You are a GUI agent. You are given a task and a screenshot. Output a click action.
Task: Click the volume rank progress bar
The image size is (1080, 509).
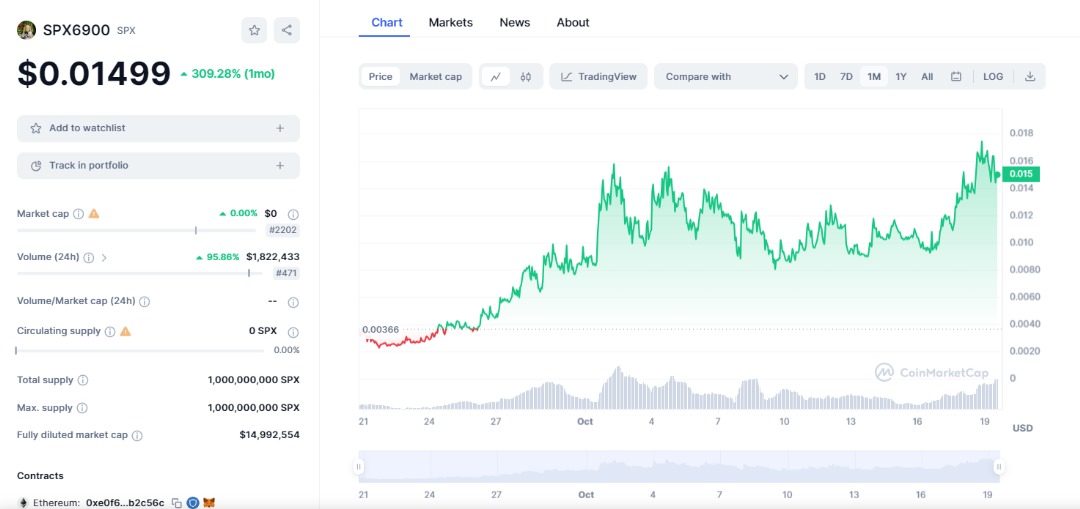(x=140, y=273)
